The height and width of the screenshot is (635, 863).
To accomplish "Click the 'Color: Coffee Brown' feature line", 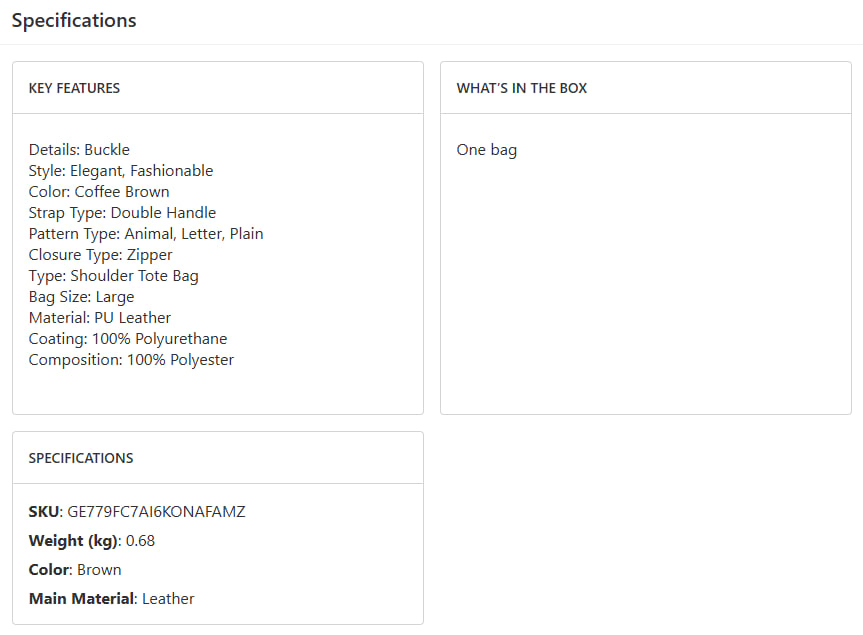I will (99, 192).
